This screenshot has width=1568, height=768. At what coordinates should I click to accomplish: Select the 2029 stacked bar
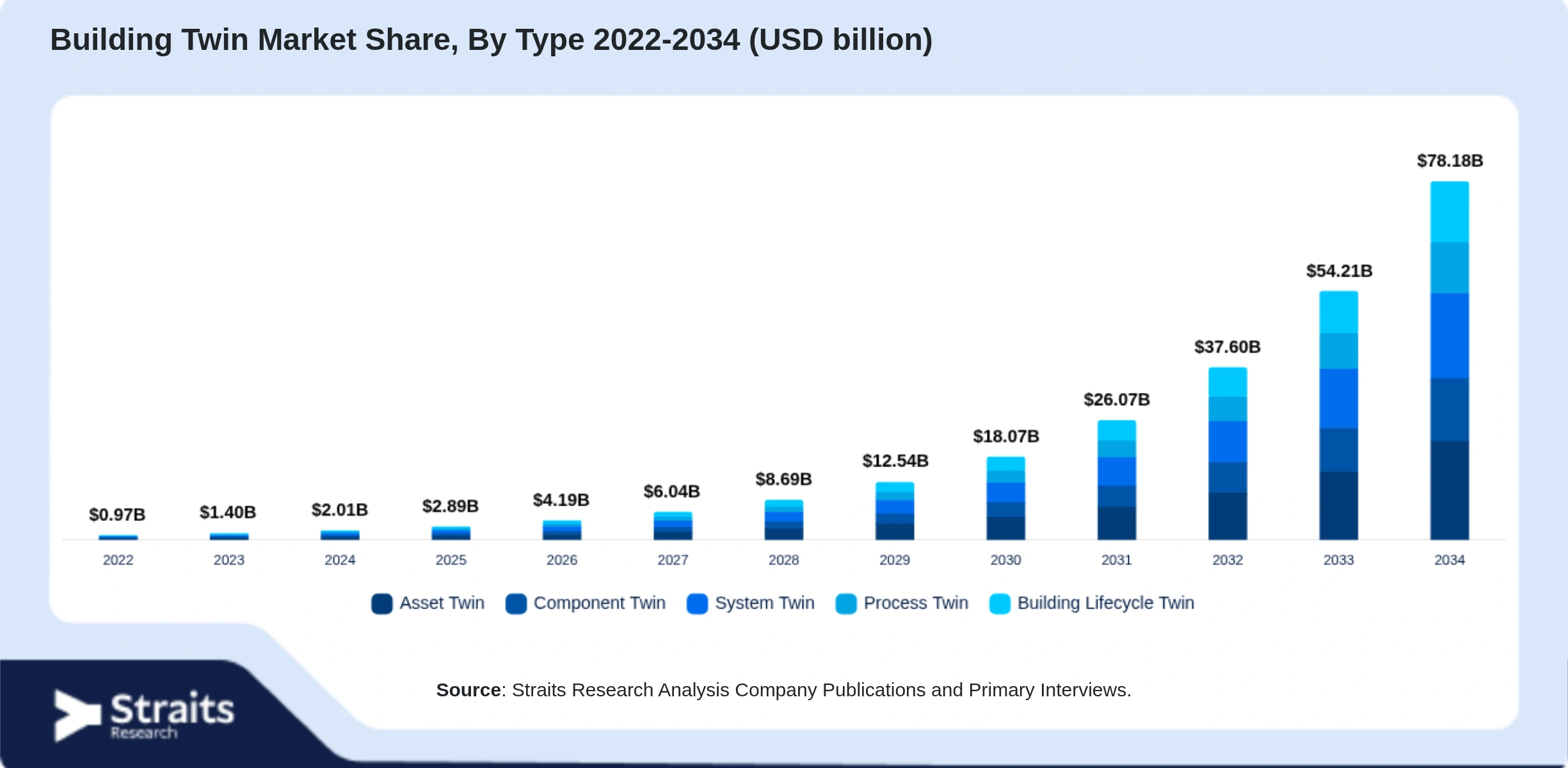[895, 511]
